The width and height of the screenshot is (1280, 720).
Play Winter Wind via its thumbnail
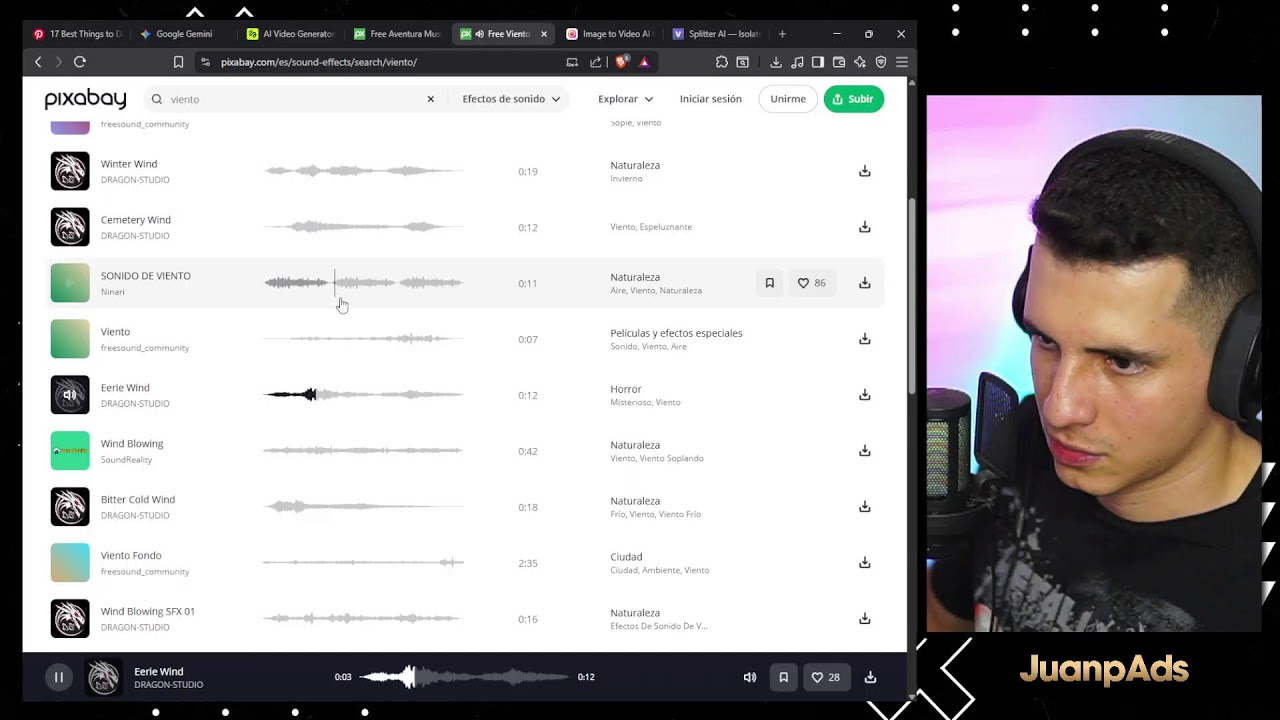(x=70, y=171)
